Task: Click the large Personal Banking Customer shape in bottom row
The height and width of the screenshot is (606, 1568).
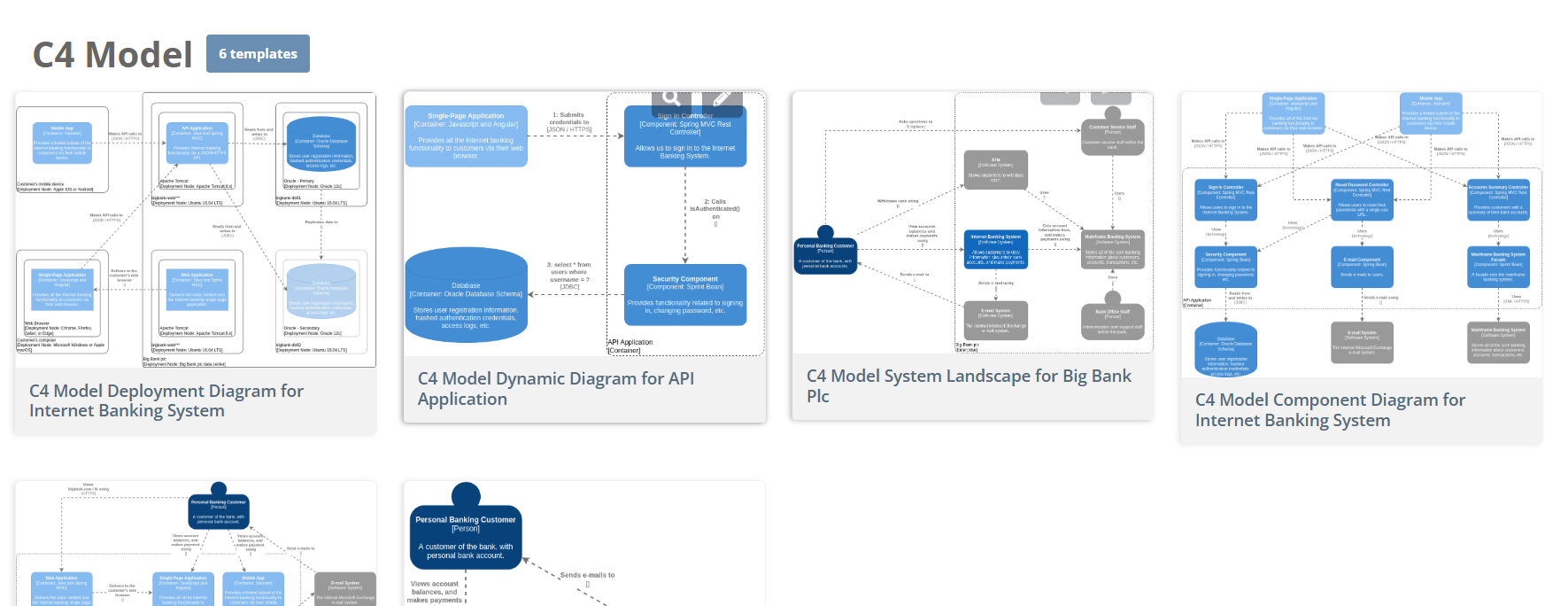Action: tap(465, 535)
